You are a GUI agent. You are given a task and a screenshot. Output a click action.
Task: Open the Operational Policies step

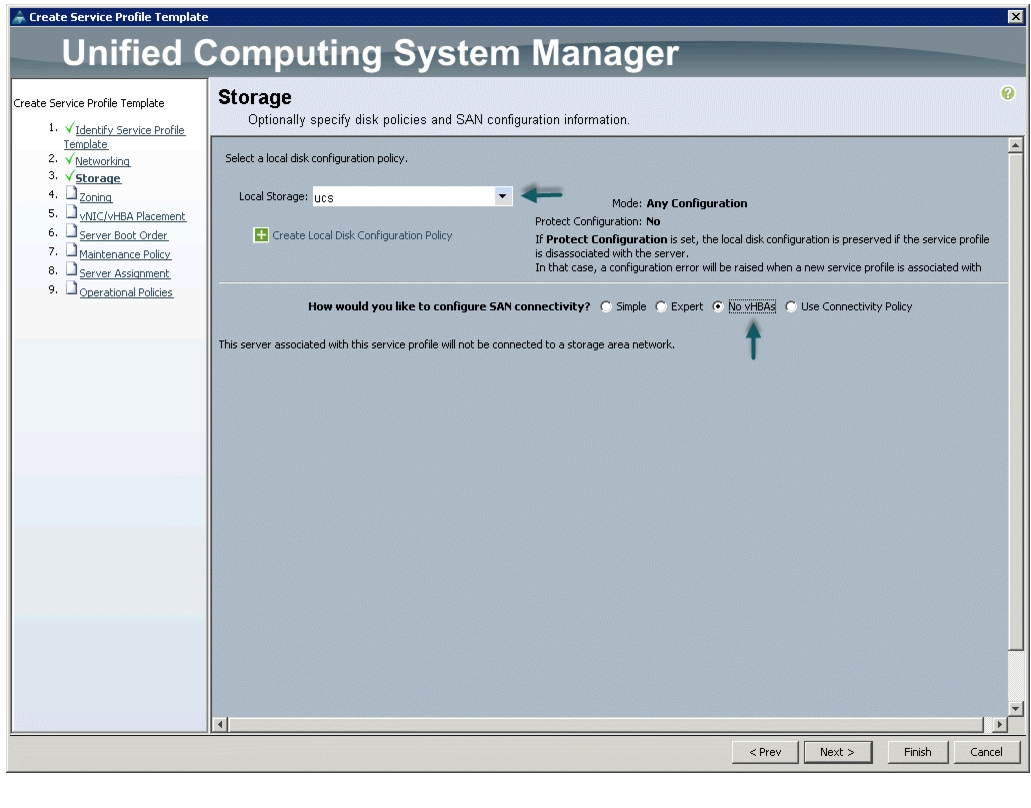[126, 293]
